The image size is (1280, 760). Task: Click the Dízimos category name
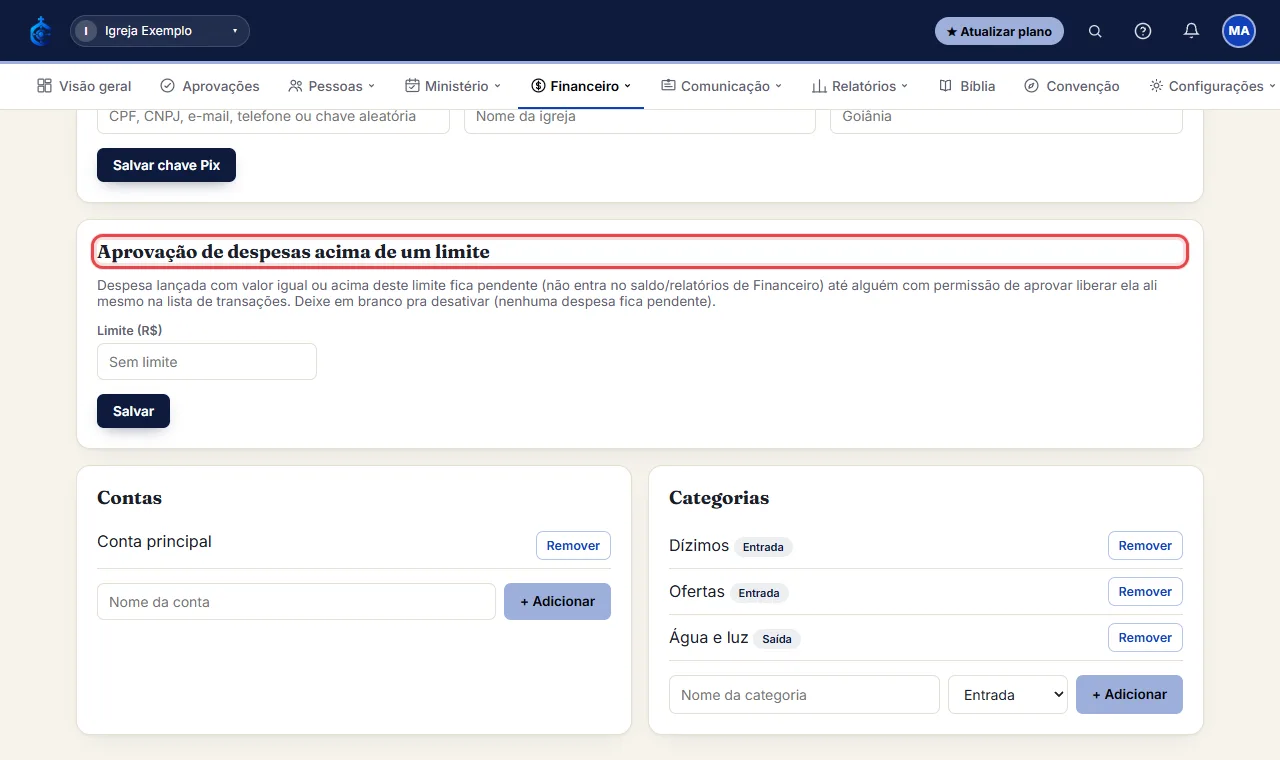699,546
